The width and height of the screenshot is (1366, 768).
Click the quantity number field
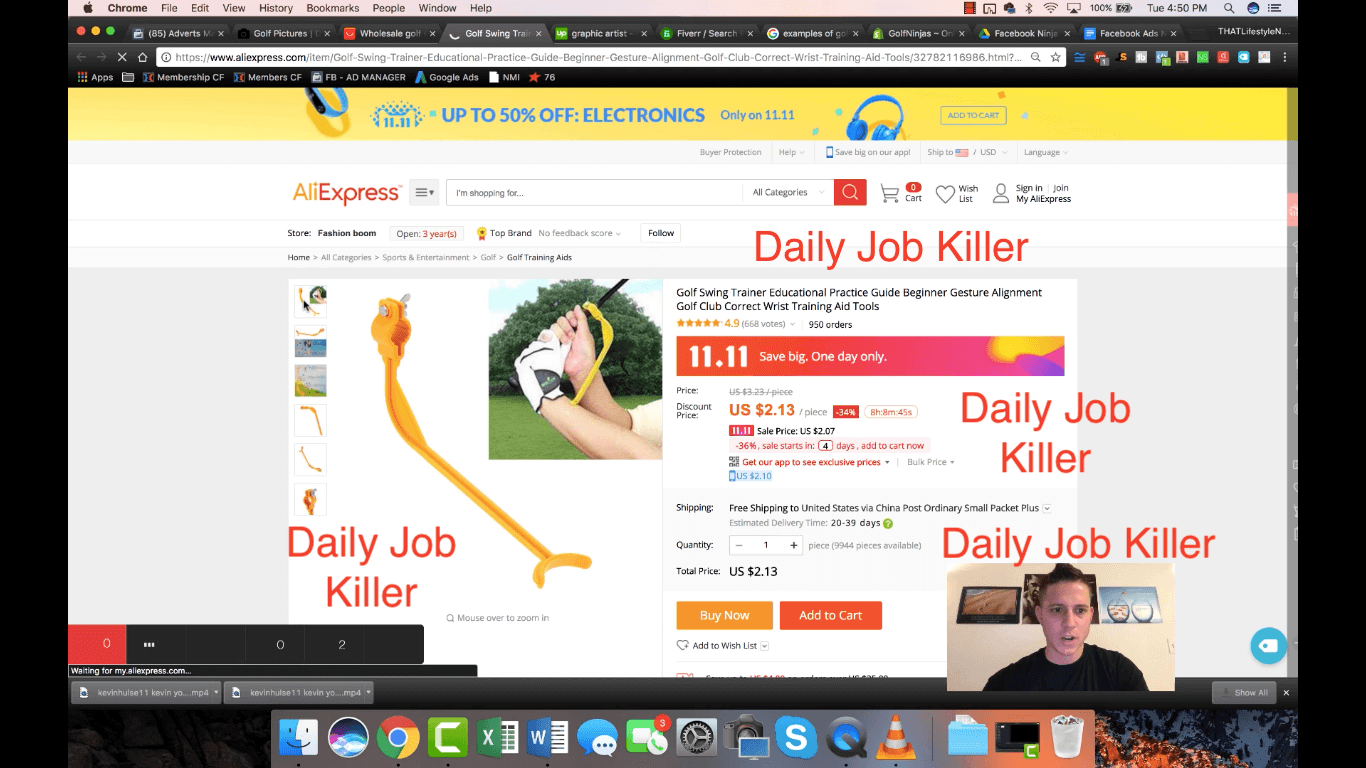tap(766, 545)
